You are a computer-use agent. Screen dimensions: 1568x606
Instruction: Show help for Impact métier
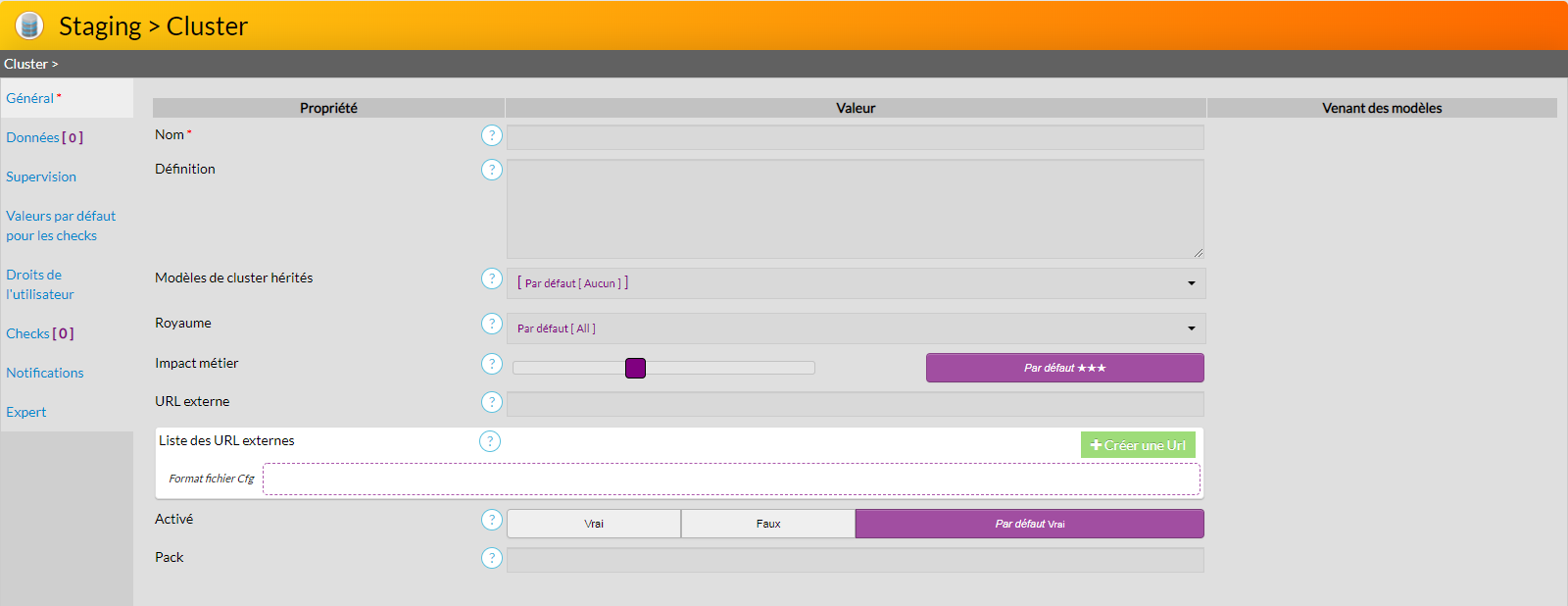pos(492,364)
